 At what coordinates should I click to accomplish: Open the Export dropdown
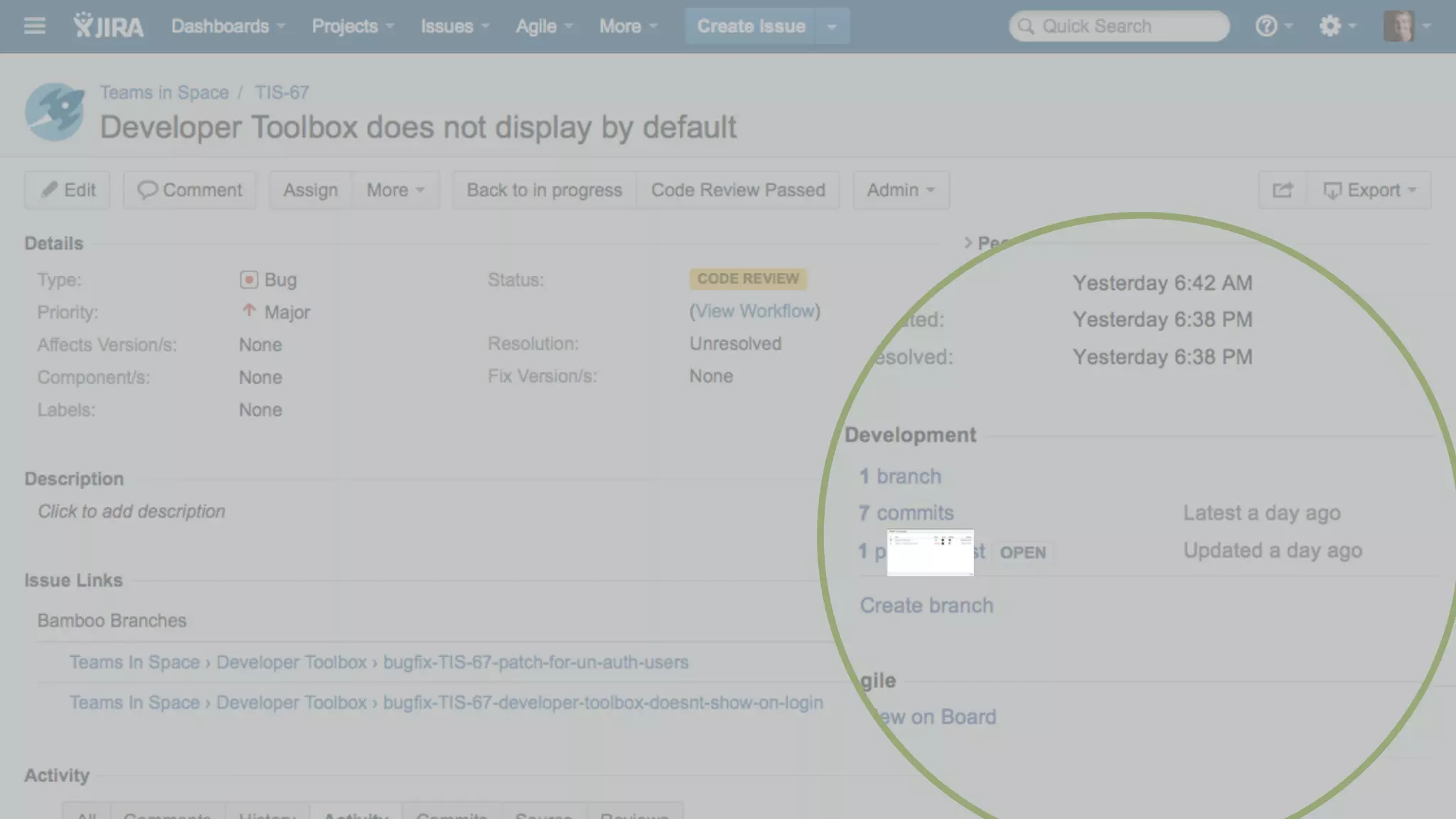click(1370, 191)
